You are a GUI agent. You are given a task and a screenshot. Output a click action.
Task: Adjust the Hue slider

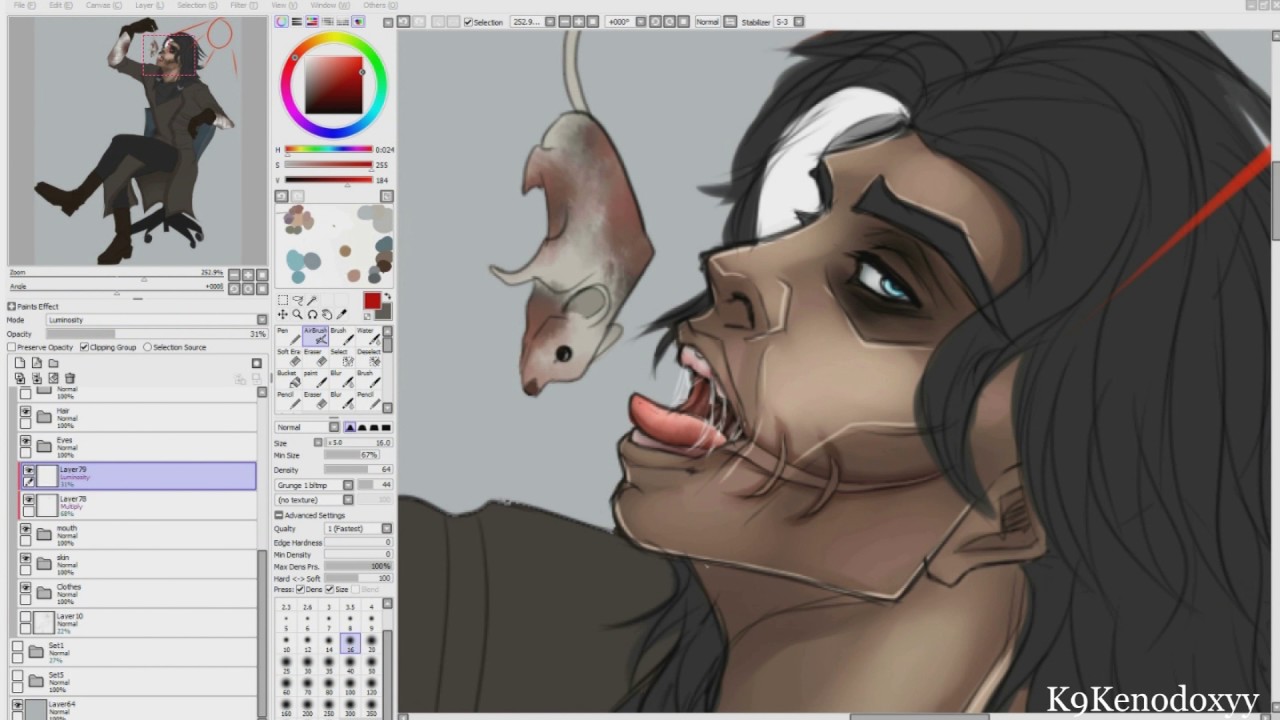pos(329,149)
